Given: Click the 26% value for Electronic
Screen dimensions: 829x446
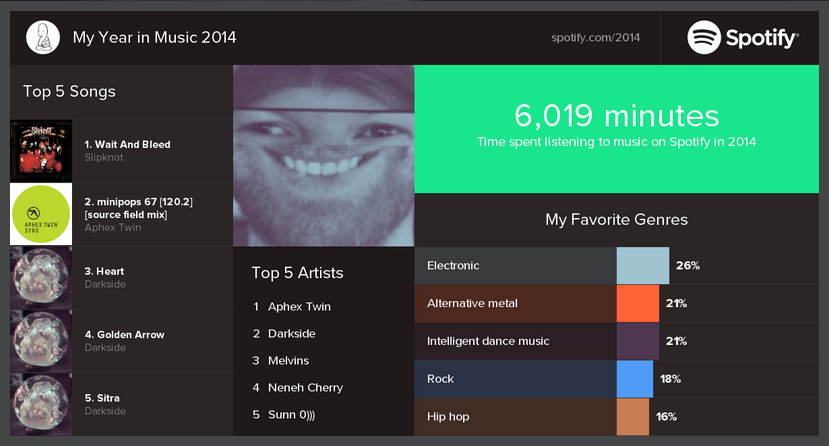Looking at the screenshot, I should 687,266.
